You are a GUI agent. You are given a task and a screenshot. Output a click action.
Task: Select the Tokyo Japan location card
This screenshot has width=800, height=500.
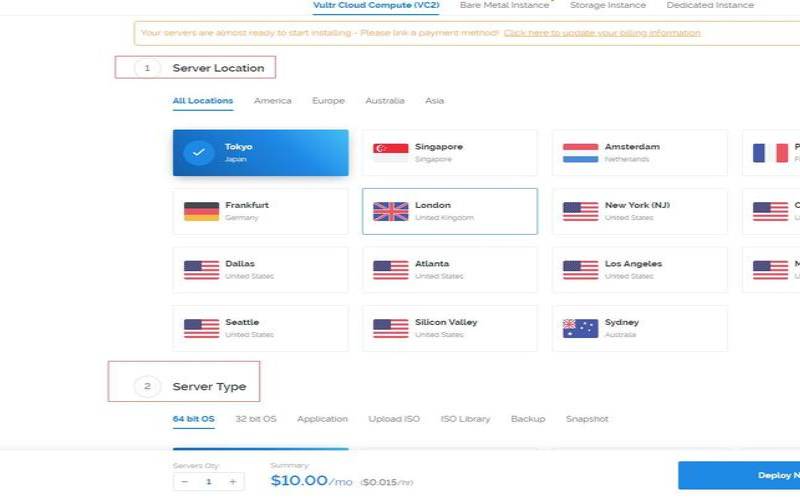(261, 153)
